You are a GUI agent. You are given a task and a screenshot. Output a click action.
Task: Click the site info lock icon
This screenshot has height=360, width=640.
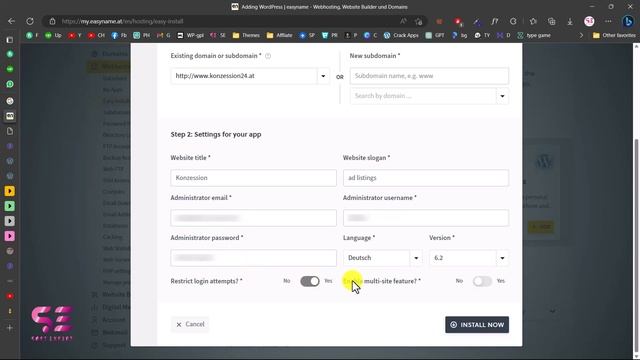click(52, 21)
